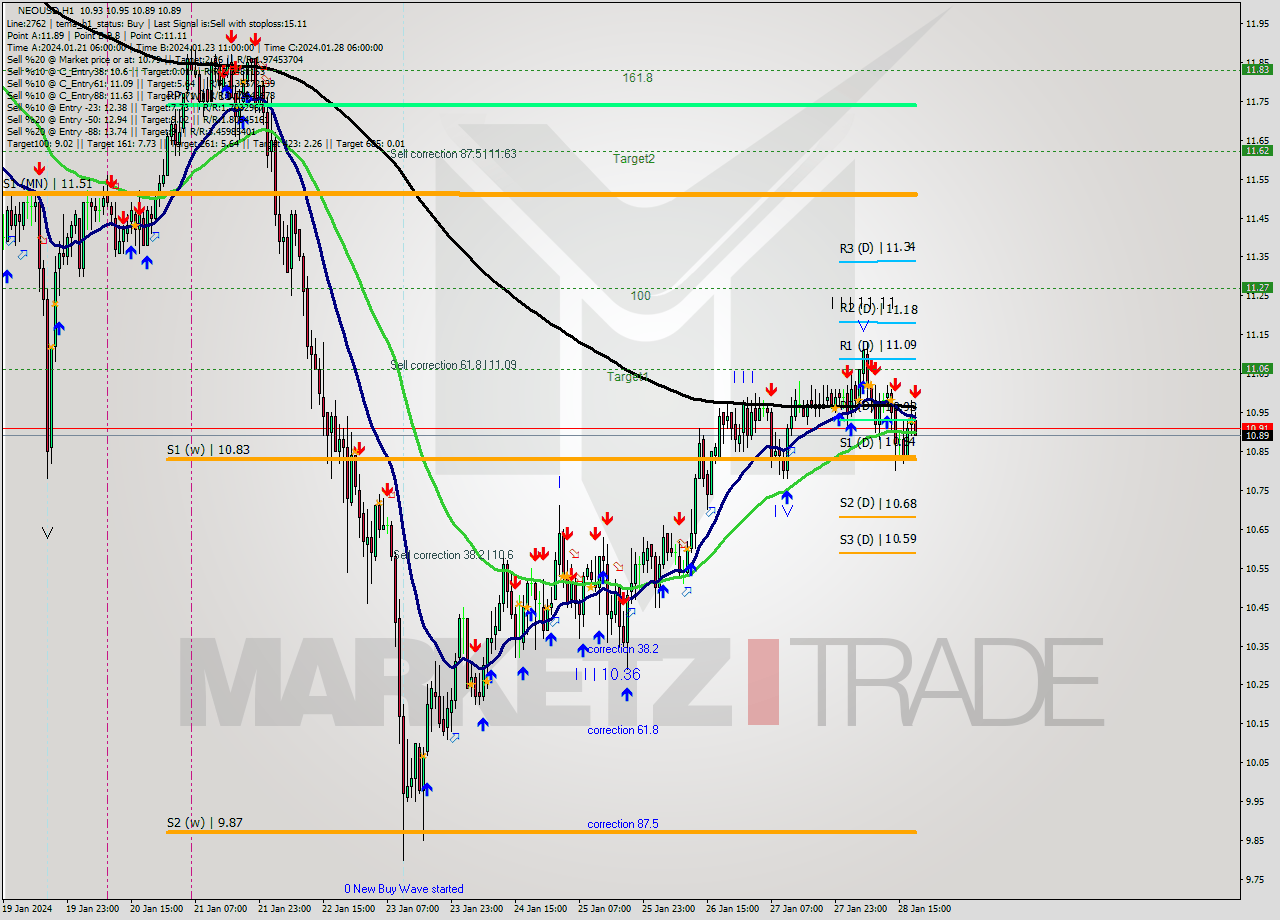Click the 10.45 price scale value

(x=1257, y=607)
